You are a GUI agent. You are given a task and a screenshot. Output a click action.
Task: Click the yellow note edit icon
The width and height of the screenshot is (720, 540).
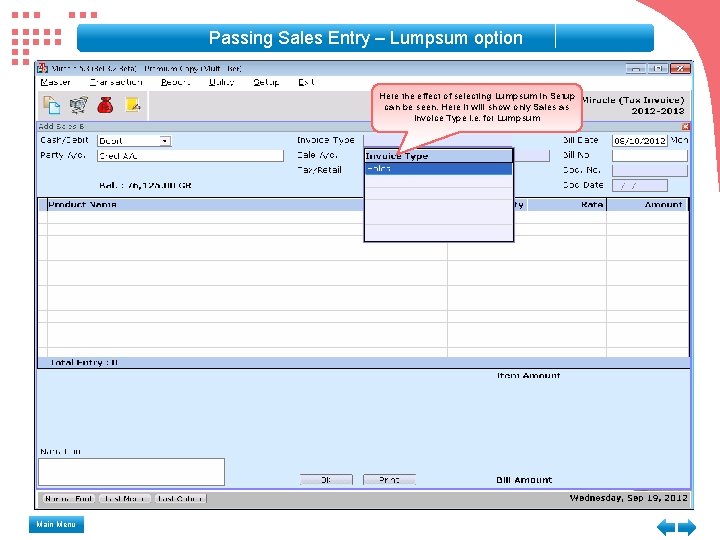click(133, 105)
